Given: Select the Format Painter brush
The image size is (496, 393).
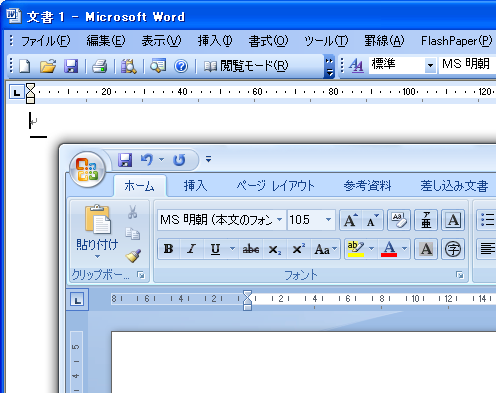Looking at the screenshot, I should pyautogui.click(x=133, y=256).
